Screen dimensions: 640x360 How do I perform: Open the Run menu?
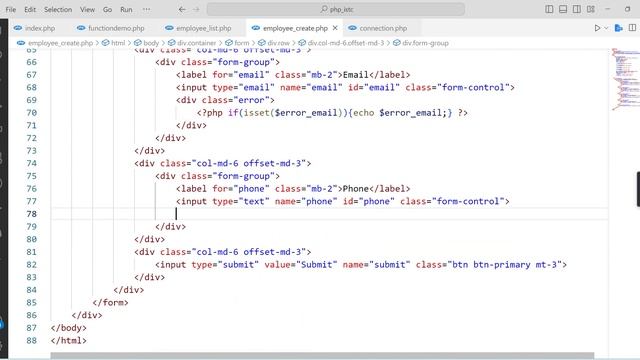click(126, 9)
